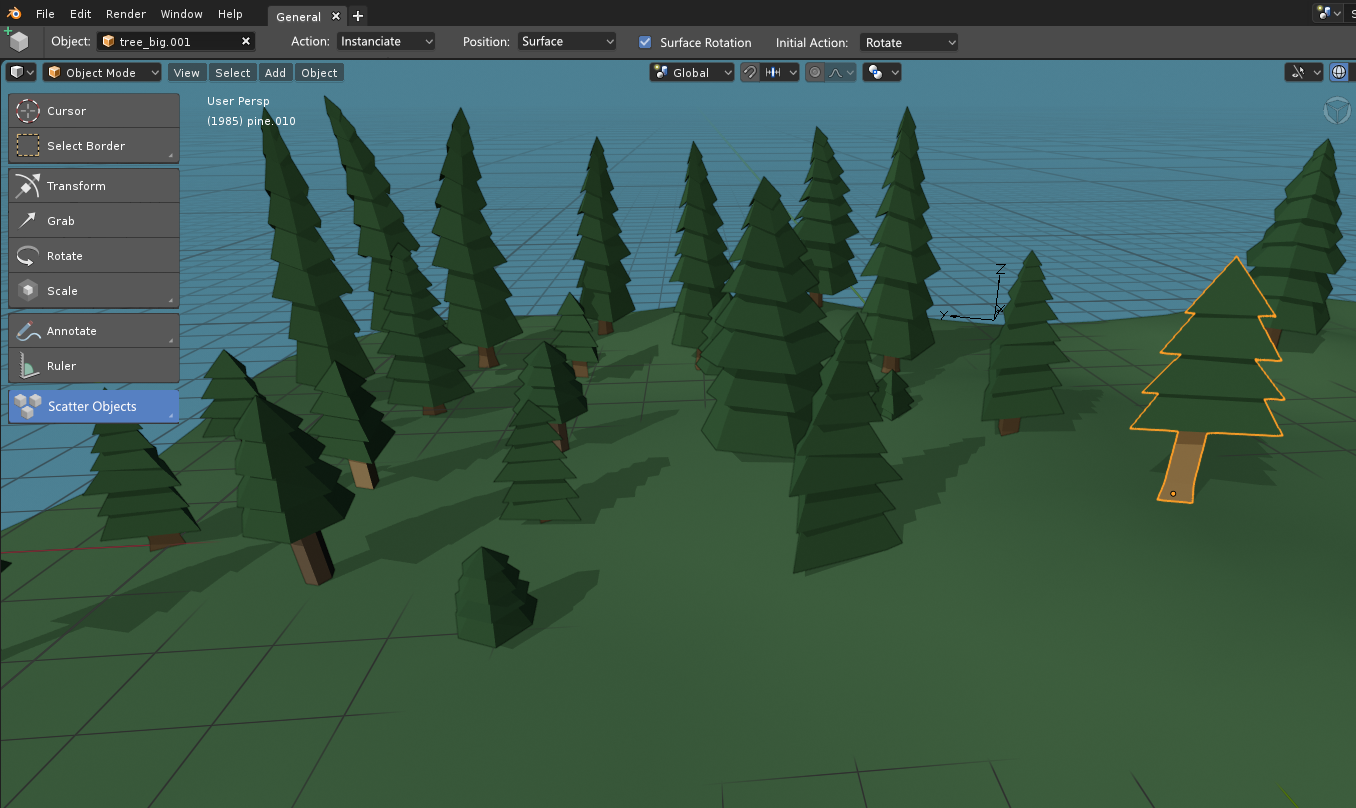Screen dimensions: 1356x808
Task: Click the orange-outlined selected pine tree
Action: point(1208,380)
